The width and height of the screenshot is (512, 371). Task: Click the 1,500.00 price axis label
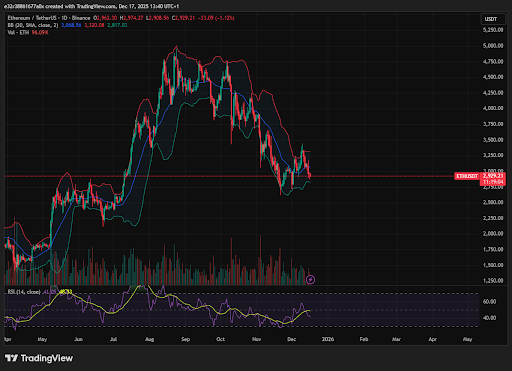pyautogui.click(x=493, y=265)
